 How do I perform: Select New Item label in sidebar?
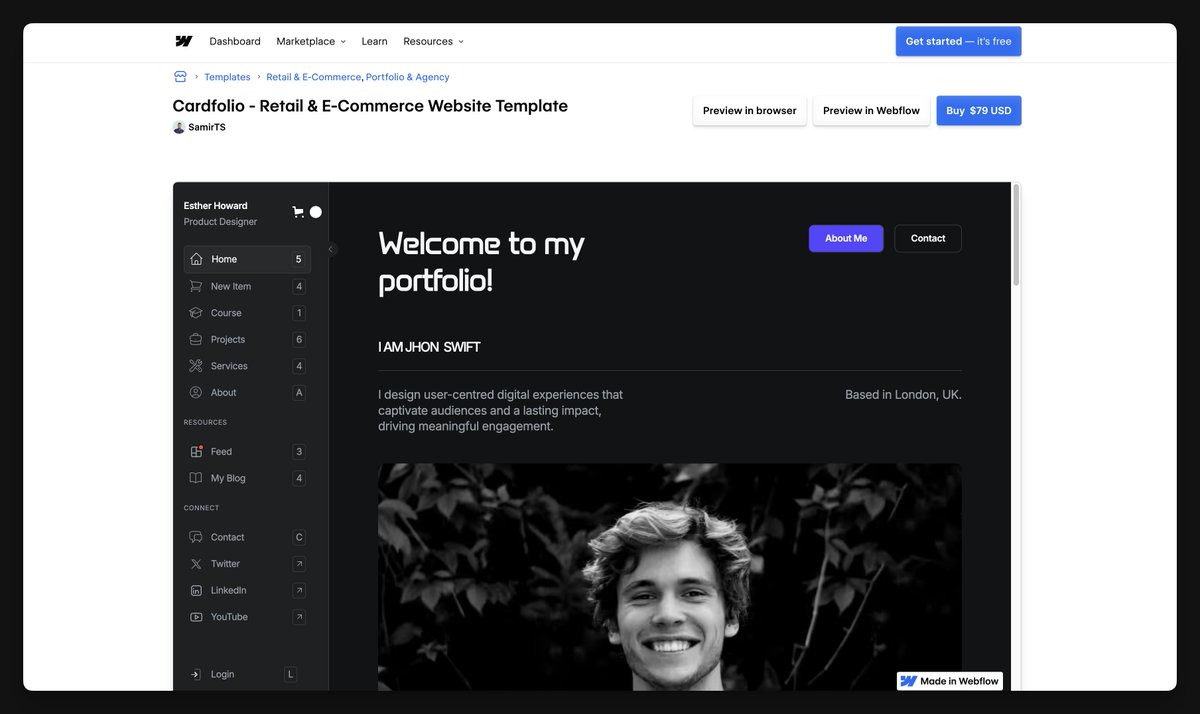pos(231,286)
